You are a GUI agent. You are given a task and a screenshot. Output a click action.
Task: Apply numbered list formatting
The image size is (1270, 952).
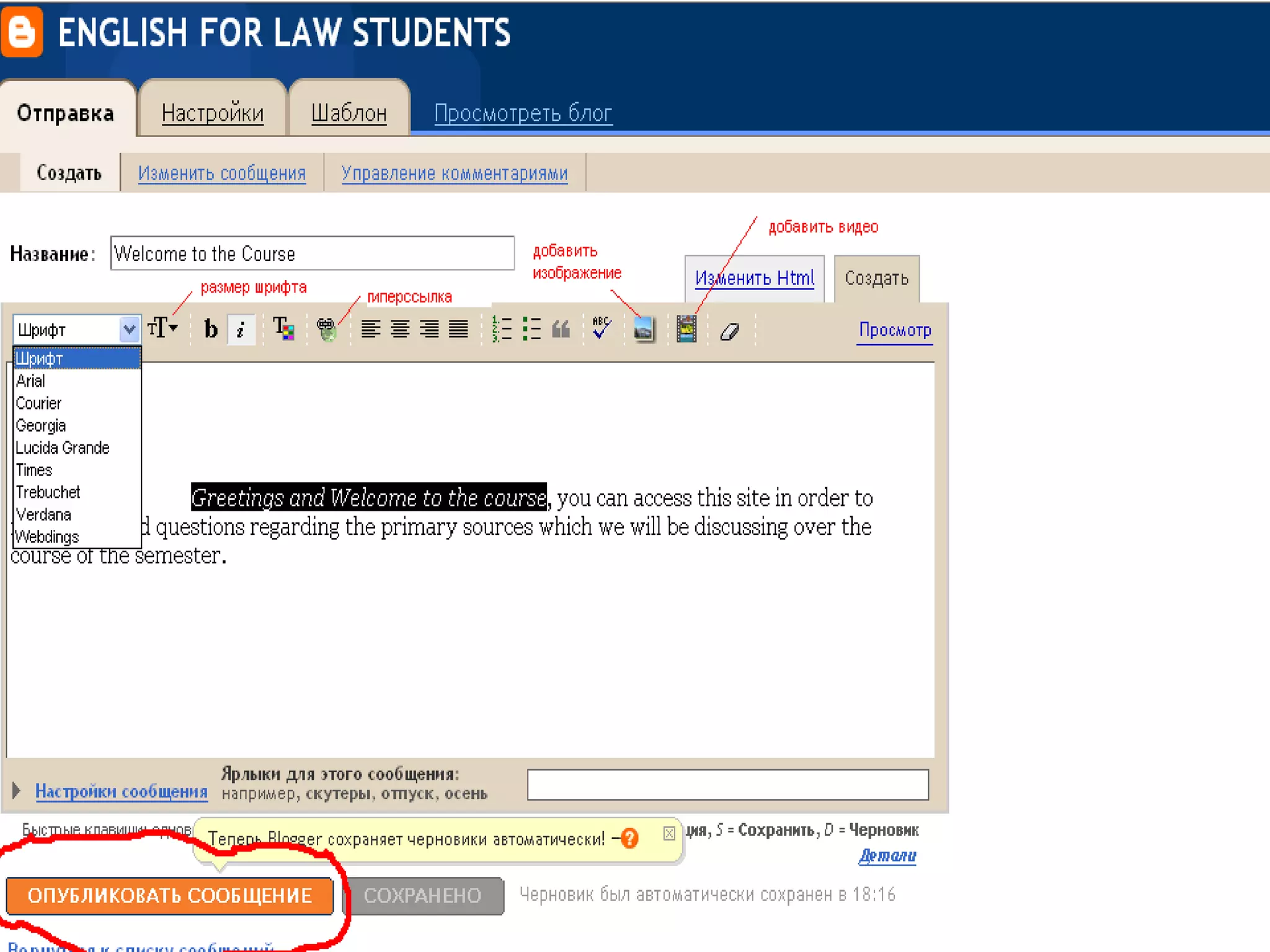coord(501,329)
